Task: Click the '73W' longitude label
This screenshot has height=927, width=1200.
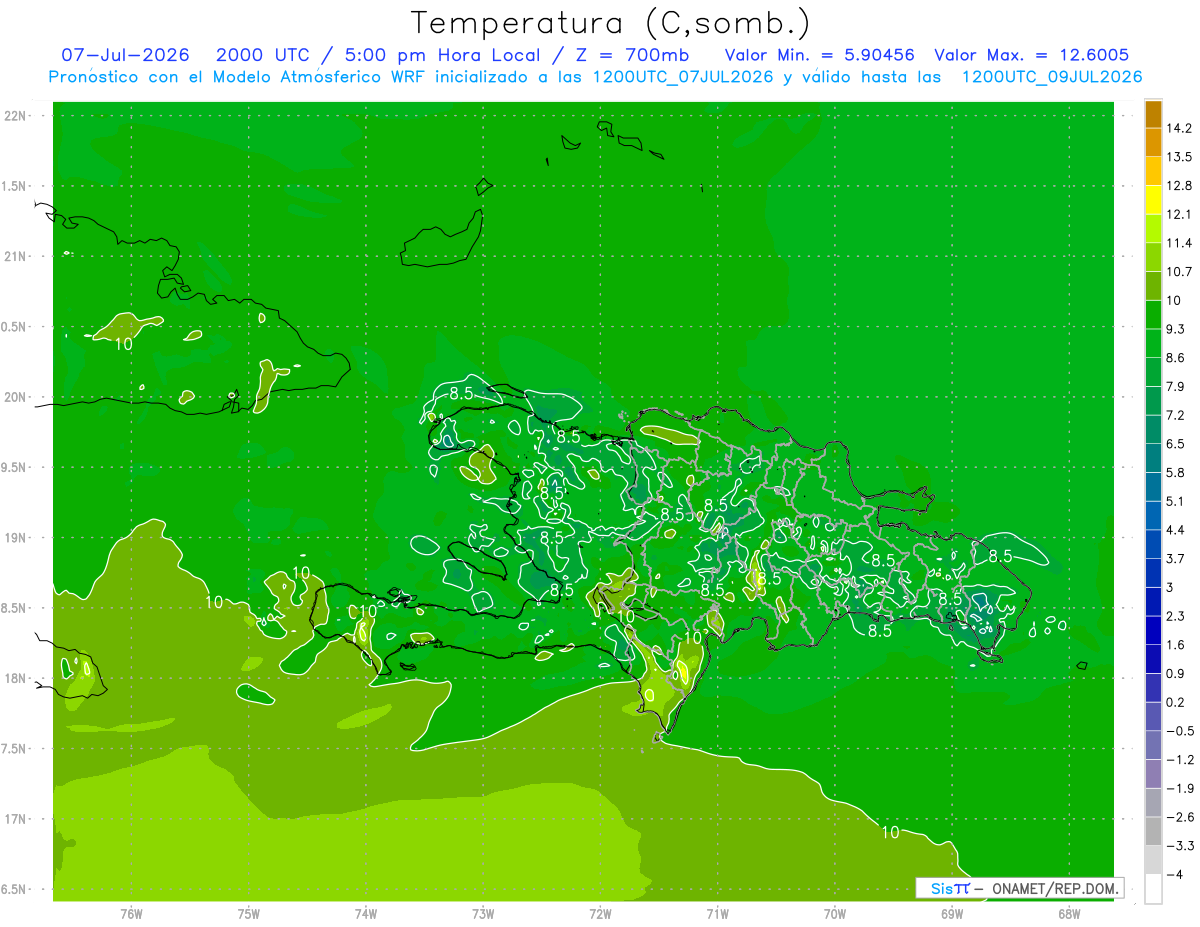Action: (483, 914)
